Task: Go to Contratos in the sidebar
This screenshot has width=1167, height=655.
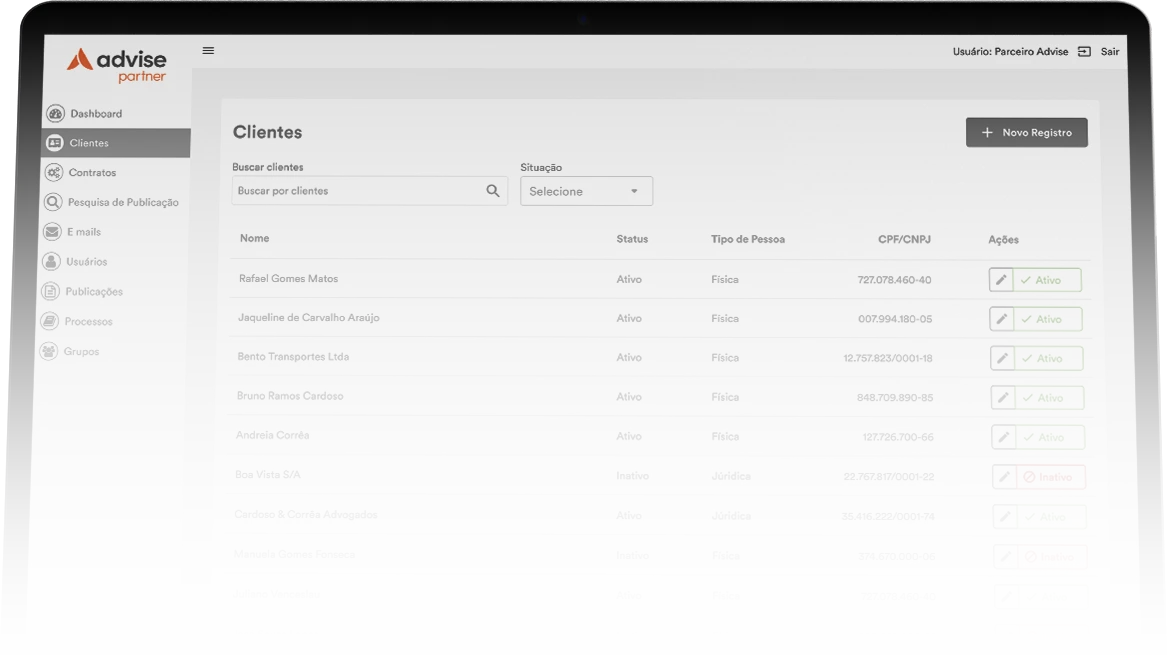Action: tap(92, 173)
